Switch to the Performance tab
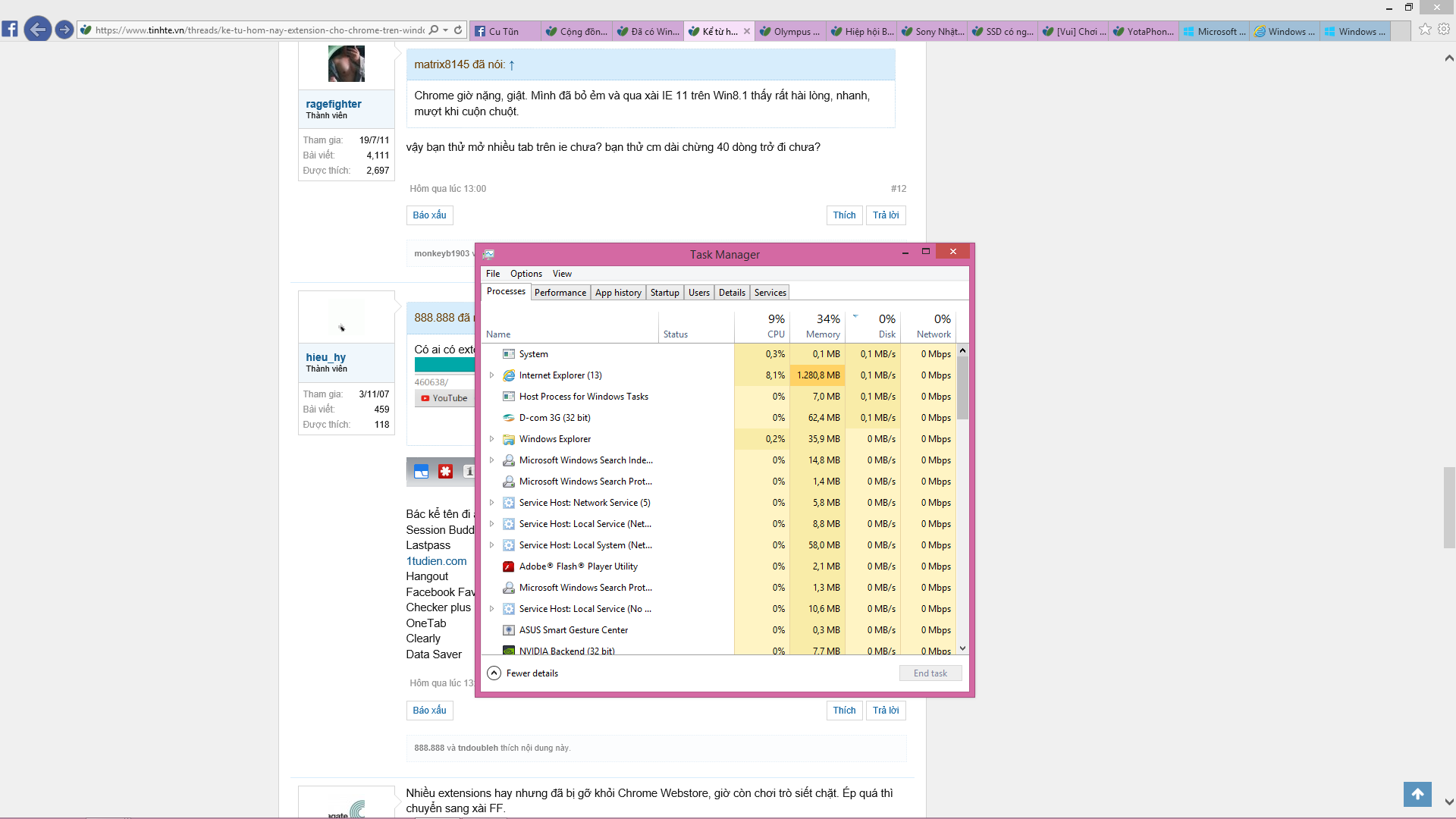Screen dimensions: 1456x819 click(x=560, y=293)
